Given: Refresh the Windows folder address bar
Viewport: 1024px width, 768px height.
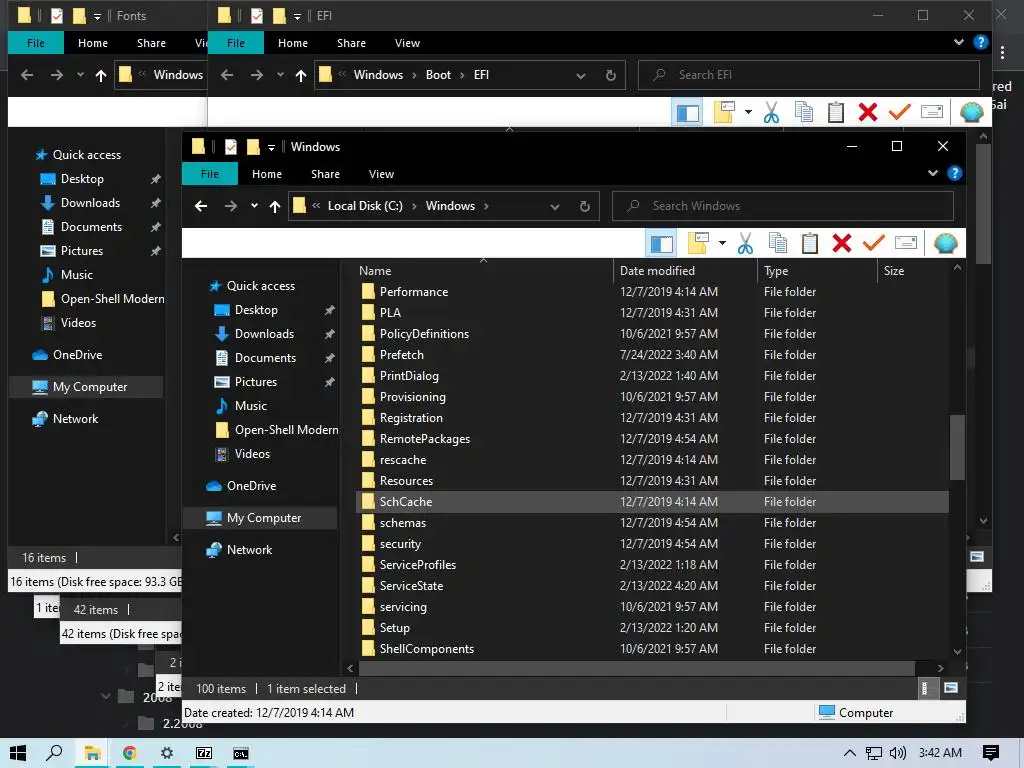Looking at the screenshot, I should [584, 206].
